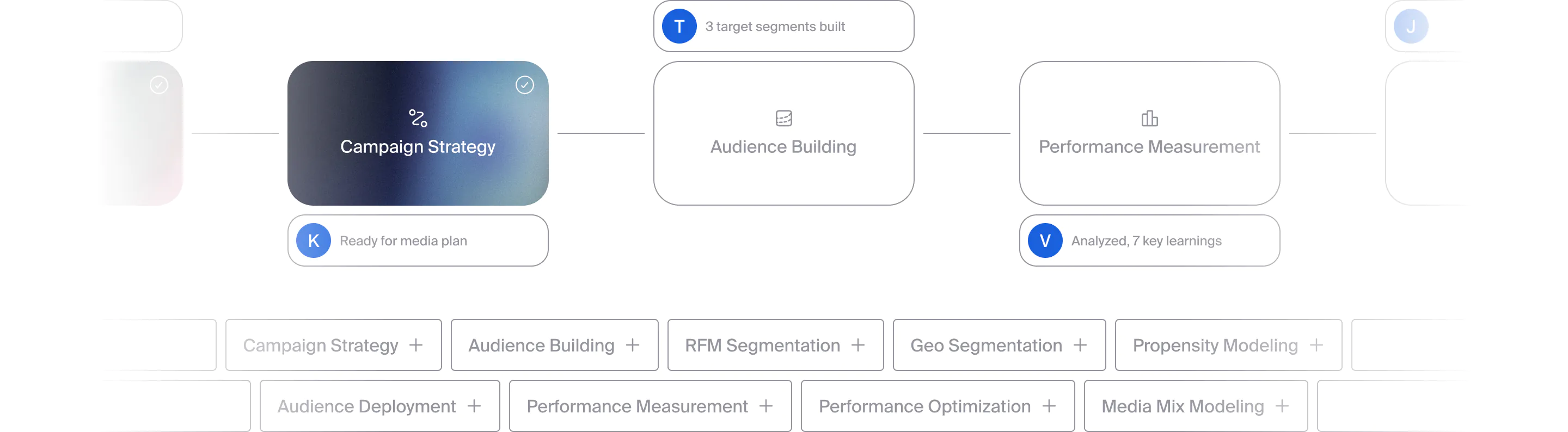Screen dimensions: 1568x432
Task: Expand the Performance Measurement workflow card
Action: click(x=1149, y=134)
